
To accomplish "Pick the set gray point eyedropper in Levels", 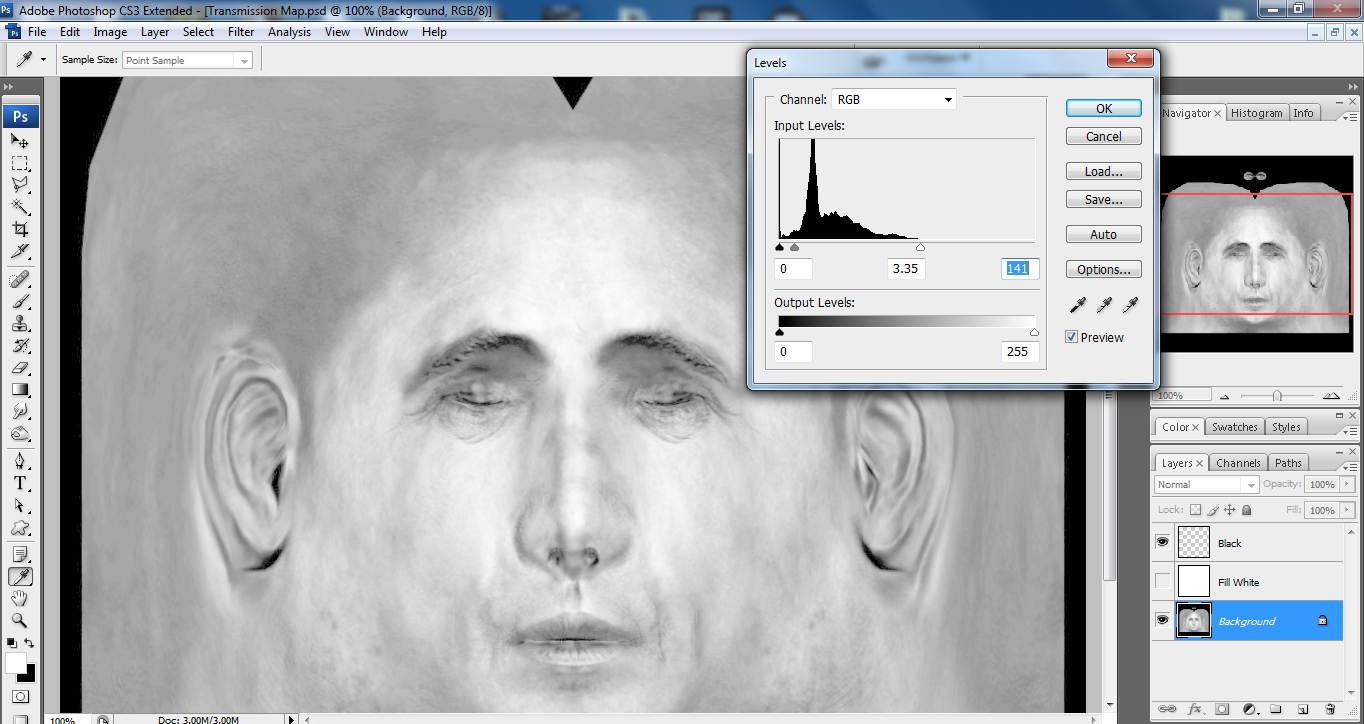I will (1105, 305).
